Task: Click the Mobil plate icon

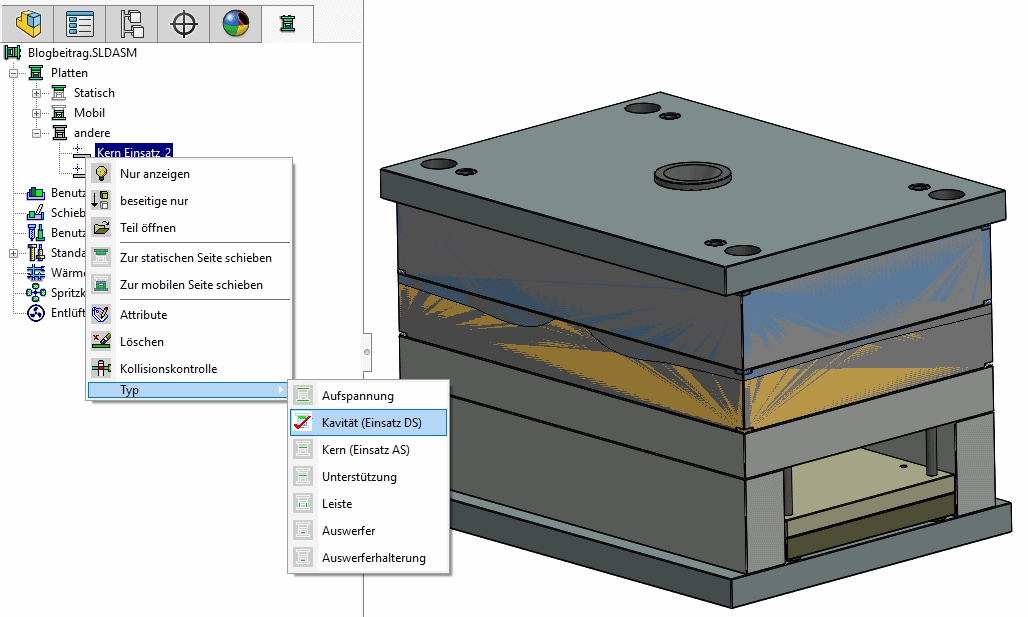Action: pyautogui.click(x=59, y=113)
